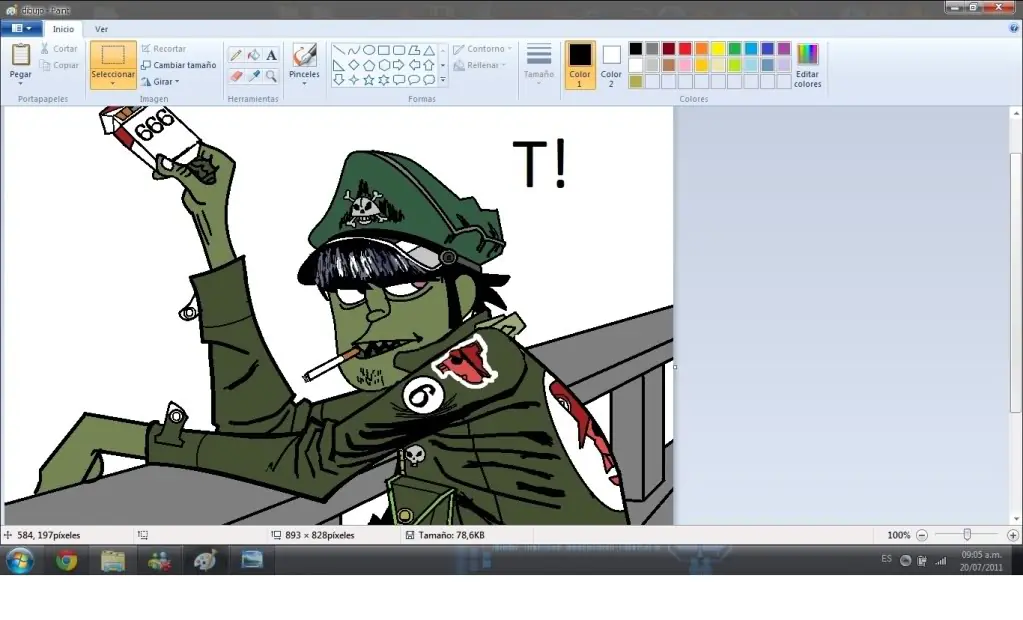Viewport: 1023px width, 620px height.
Task: Switch to the Inicio tab
Action: pyautogui.click(x=63, y=29)
